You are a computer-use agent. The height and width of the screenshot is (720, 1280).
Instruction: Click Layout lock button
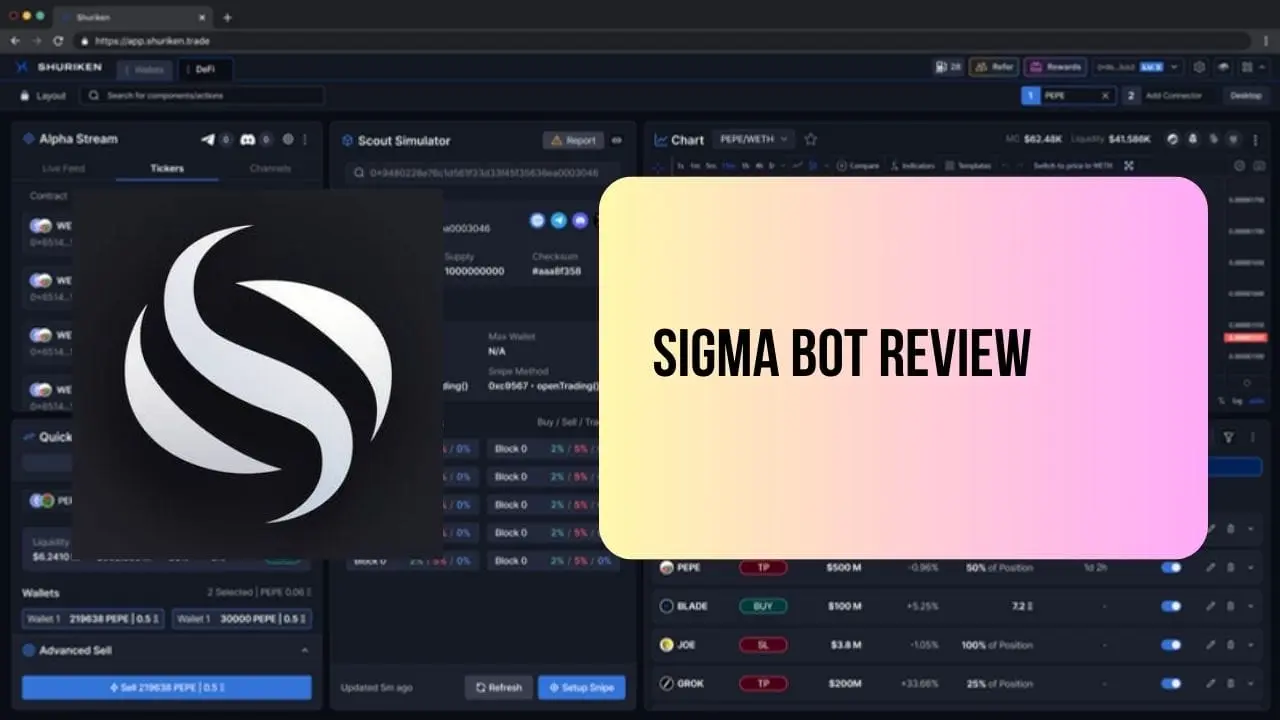pyautogui.click(x=43, y=96)
